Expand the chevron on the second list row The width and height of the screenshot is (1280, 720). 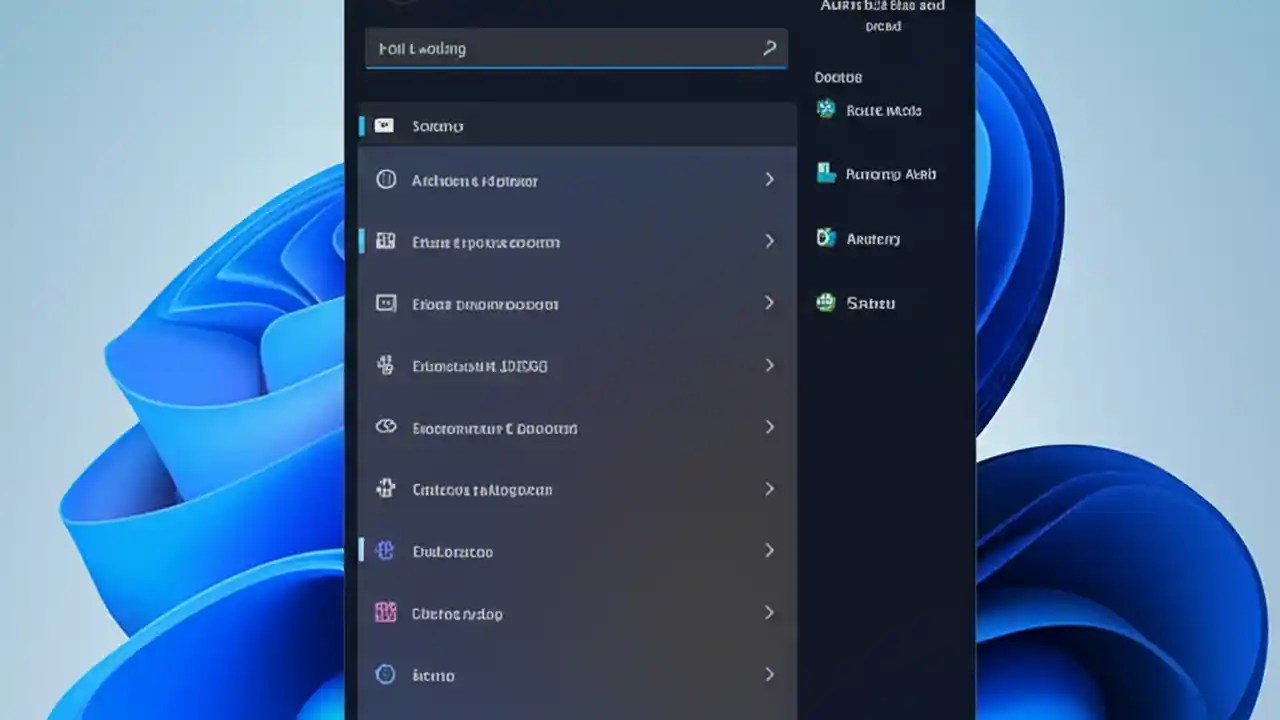pyautogui.click(x=769, y=180)
